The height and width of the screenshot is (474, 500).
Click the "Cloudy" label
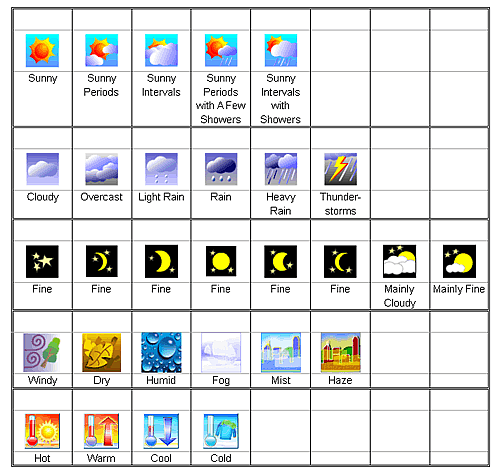43,197
